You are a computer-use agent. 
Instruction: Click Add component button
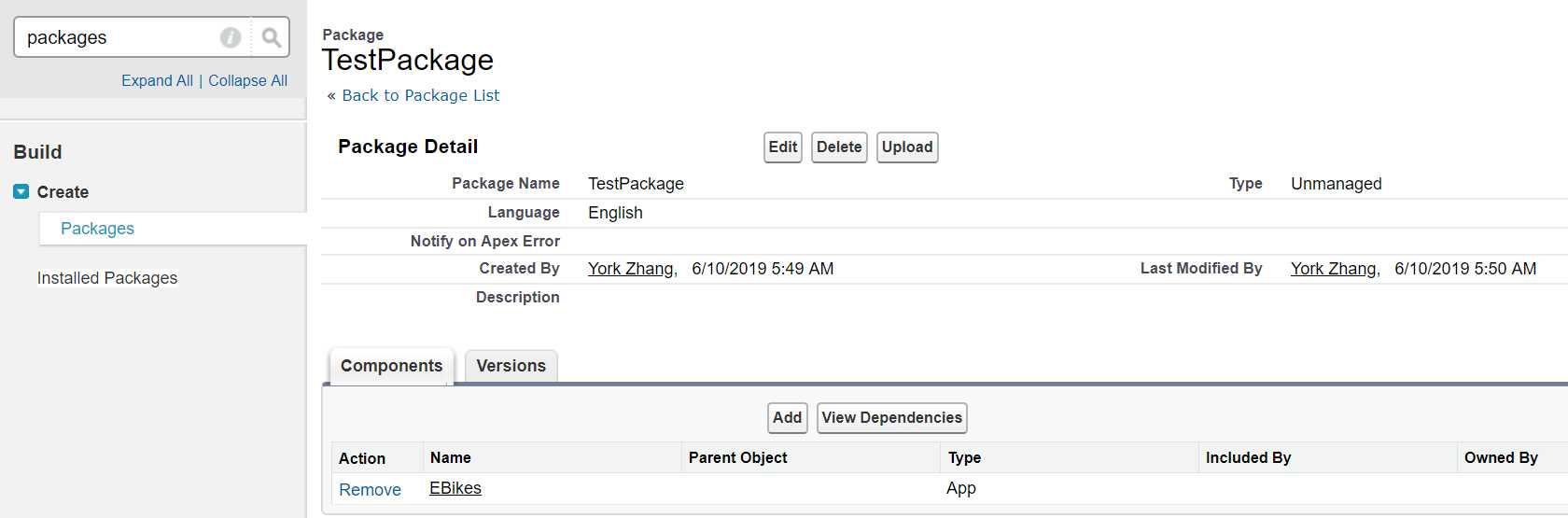pos(788,418)
